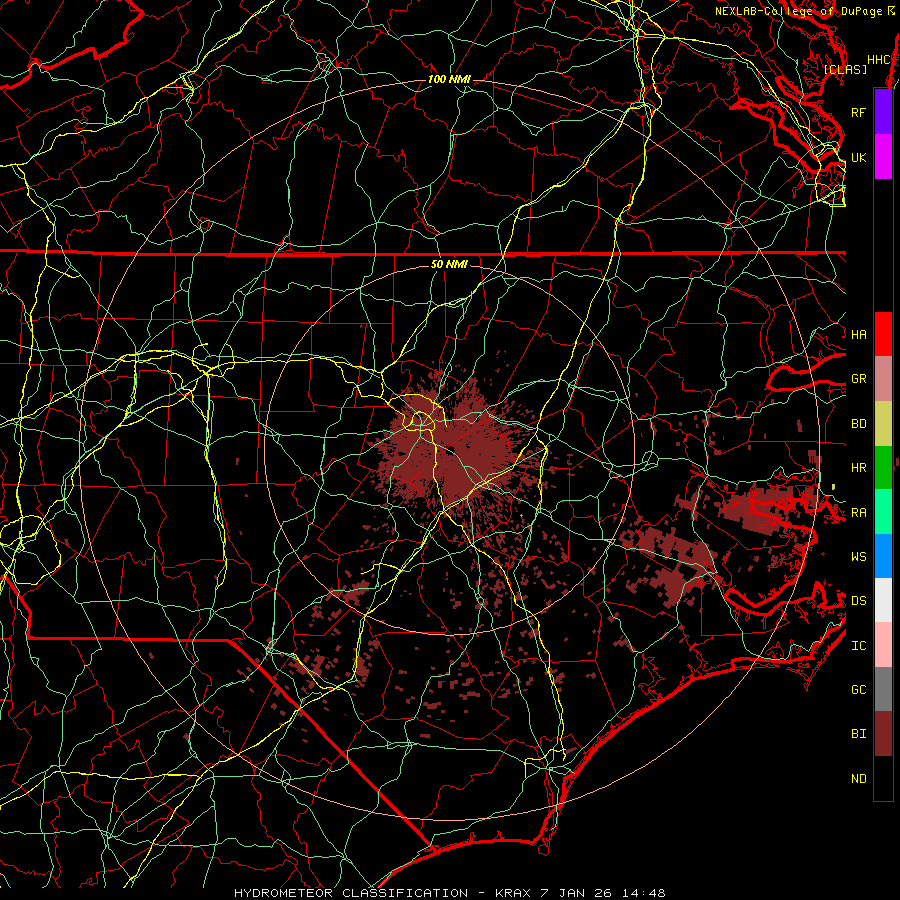The width and height of the screenshot is (900, 900).
Task: Click the KRAX radar site identifier
Action: pos(513,893)
